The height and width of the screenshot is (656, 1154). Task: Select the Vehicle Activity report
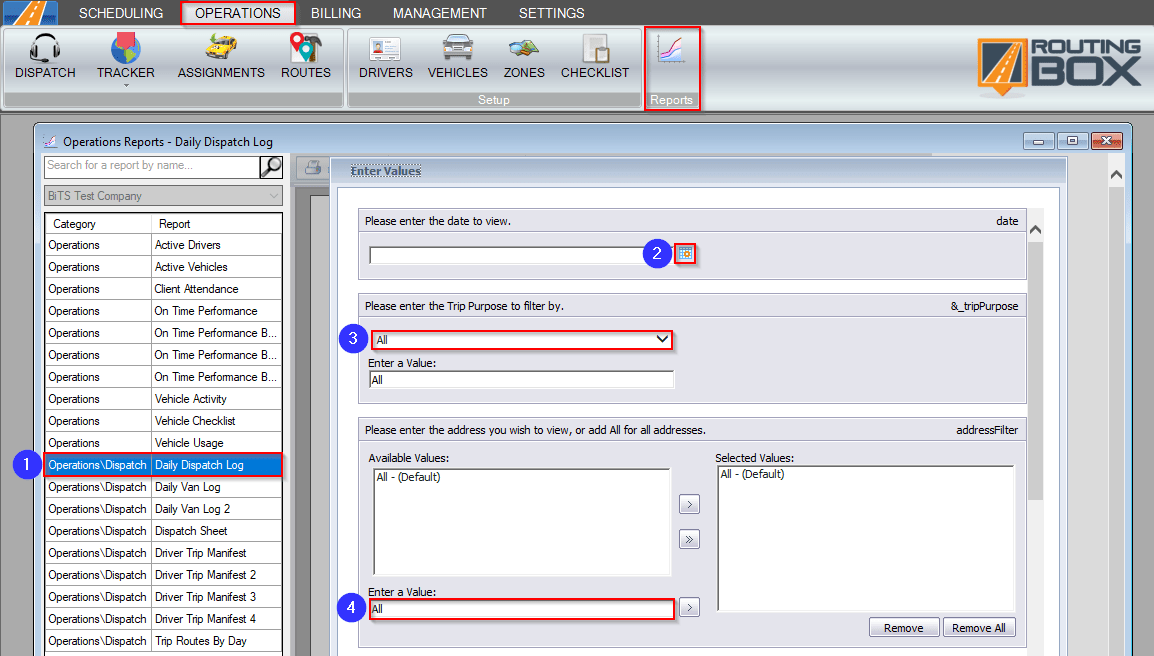click(163, 399)
